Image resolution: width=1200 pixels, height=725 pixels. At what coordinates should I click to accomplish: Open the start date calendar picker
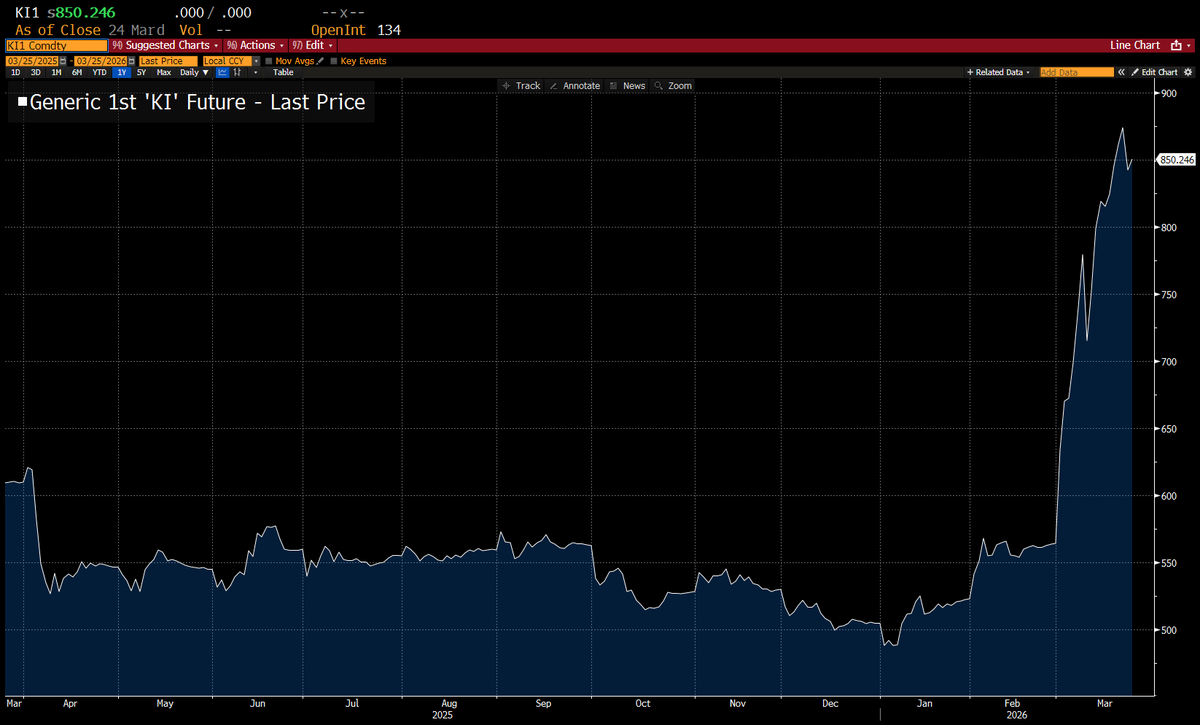(63, 61)
